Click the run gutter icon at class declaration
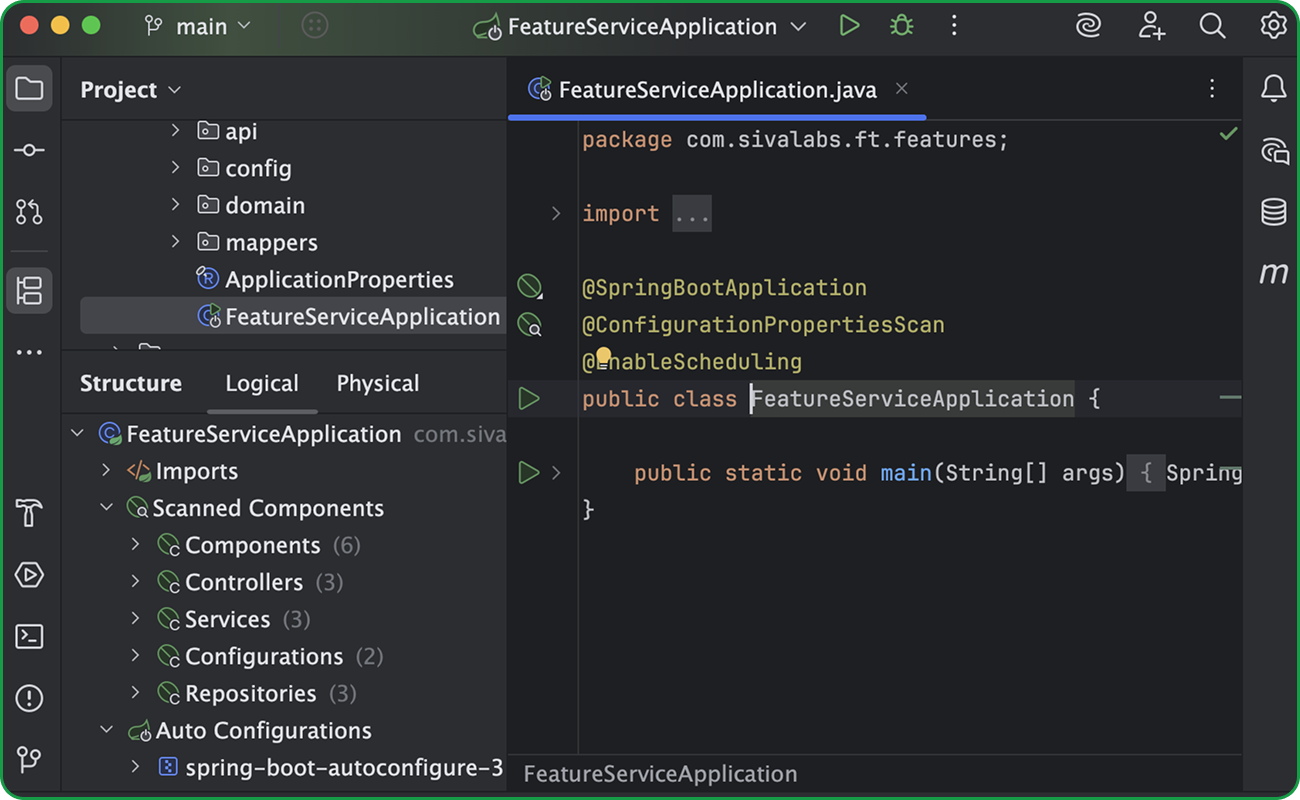The width and height of the screenshot is (1300, 800). [x=529, y=399]
